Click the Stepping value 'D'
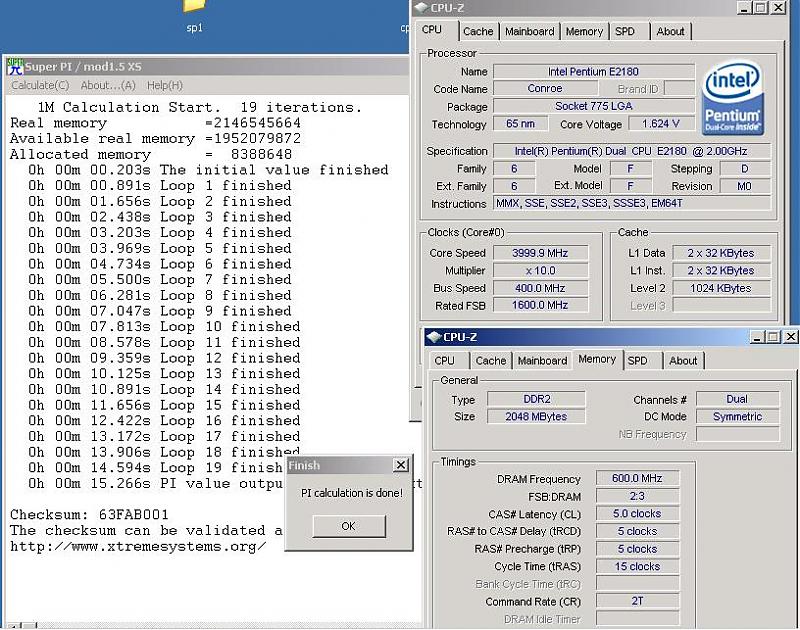Image resolution: width=800 pixels, height=630 pixels. tap(744, 168)
